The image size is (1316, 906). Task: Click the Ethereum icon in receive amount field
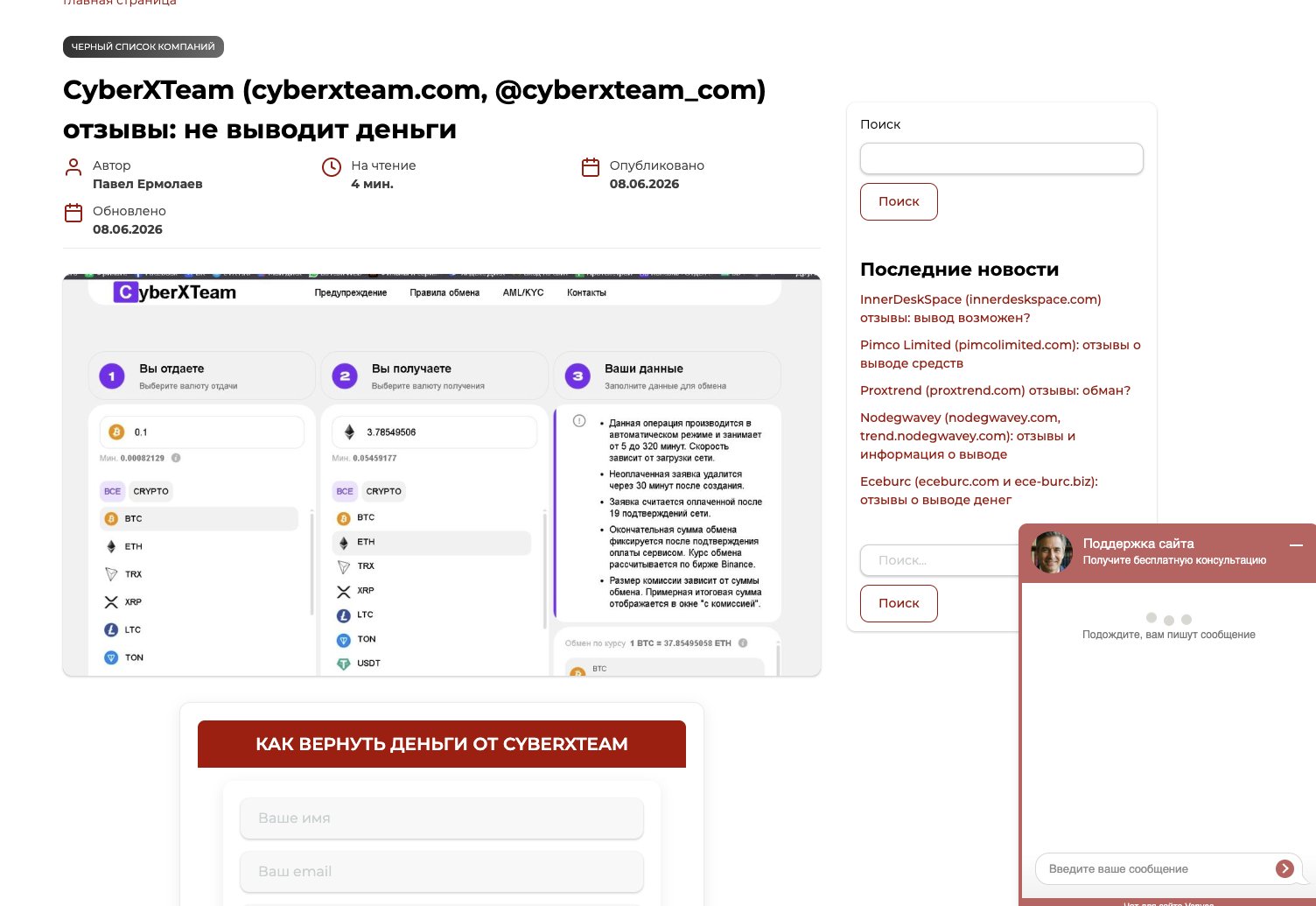[349, 432]
